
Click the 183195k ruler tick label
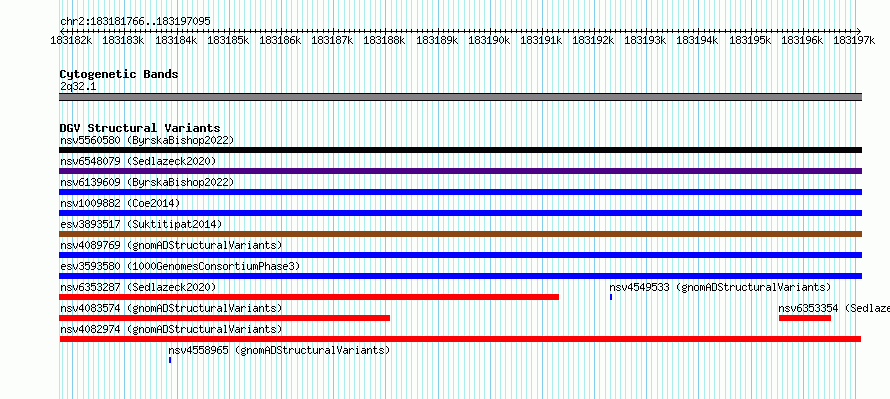tap(750, 40)
